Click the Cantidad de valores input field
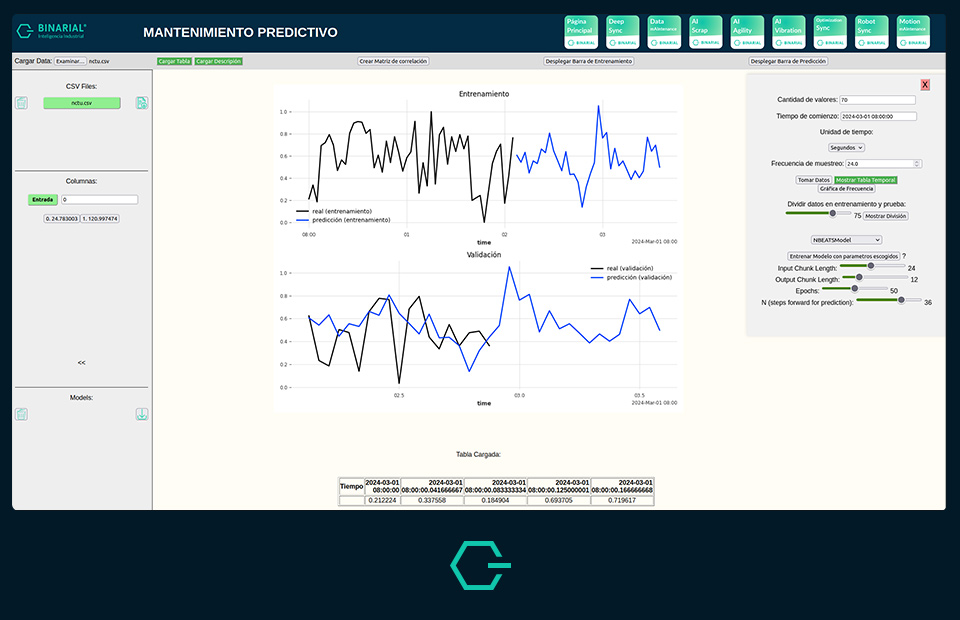 [x=878, y=100]
